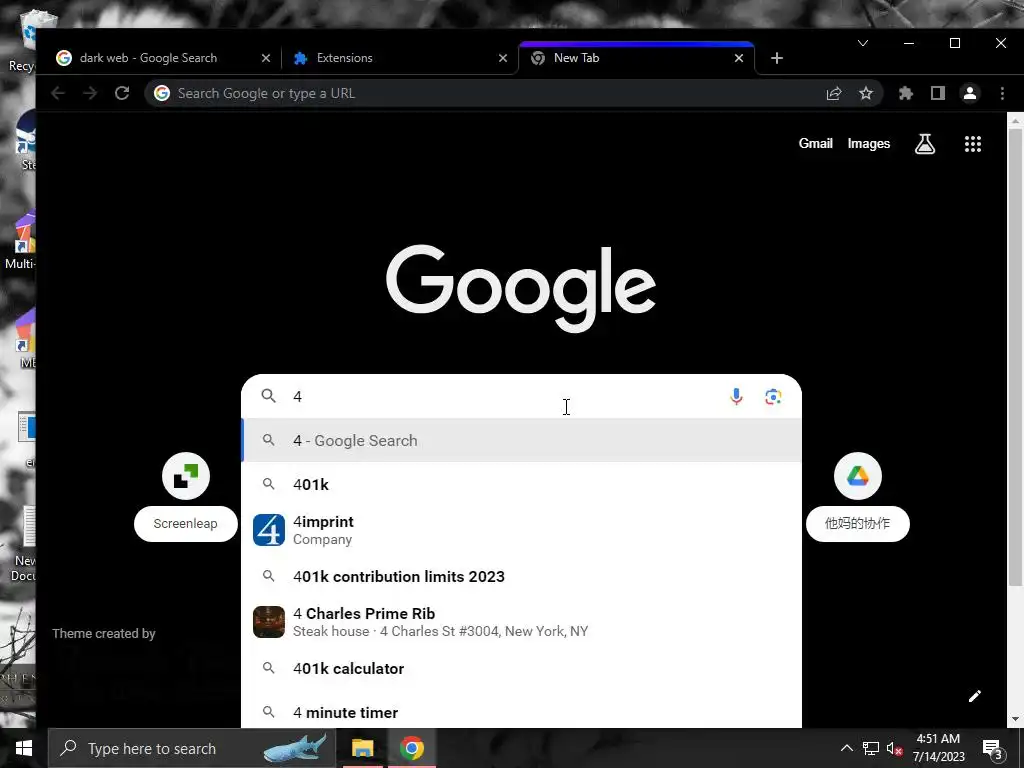Screen dimensions: 1024x768
Task: Click the Chinese-labeled Drive shortcut label
Action: coord(857,524)
